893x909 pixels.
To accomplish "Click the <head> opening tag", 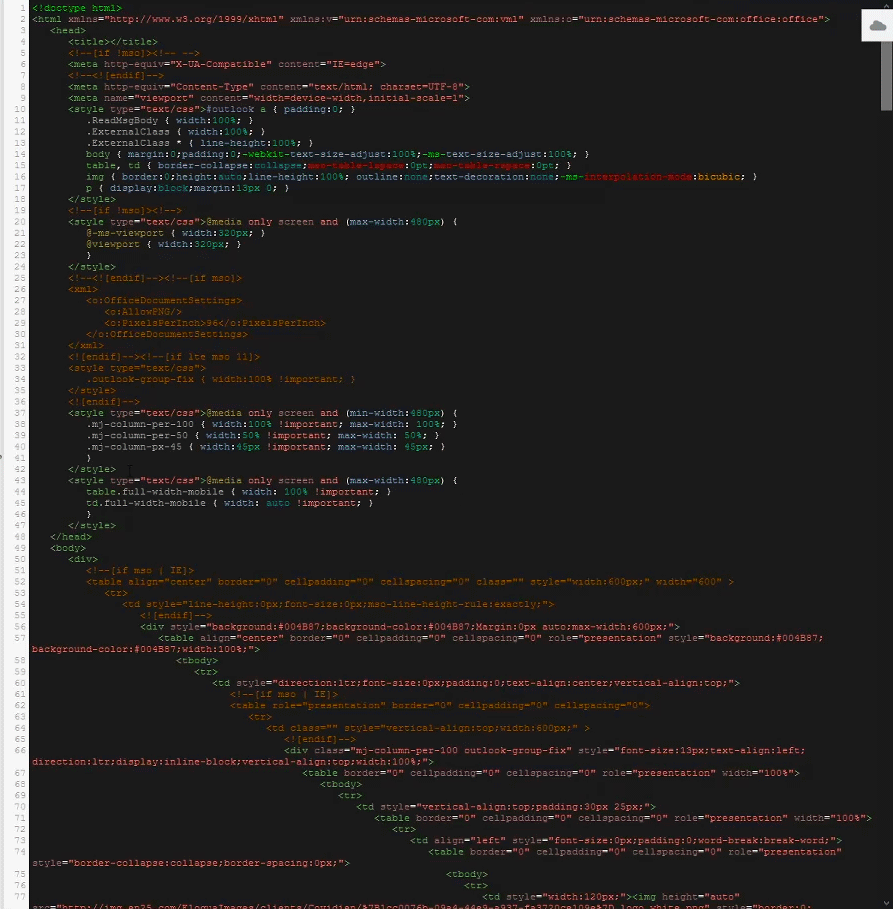I will tap(68, 30).
